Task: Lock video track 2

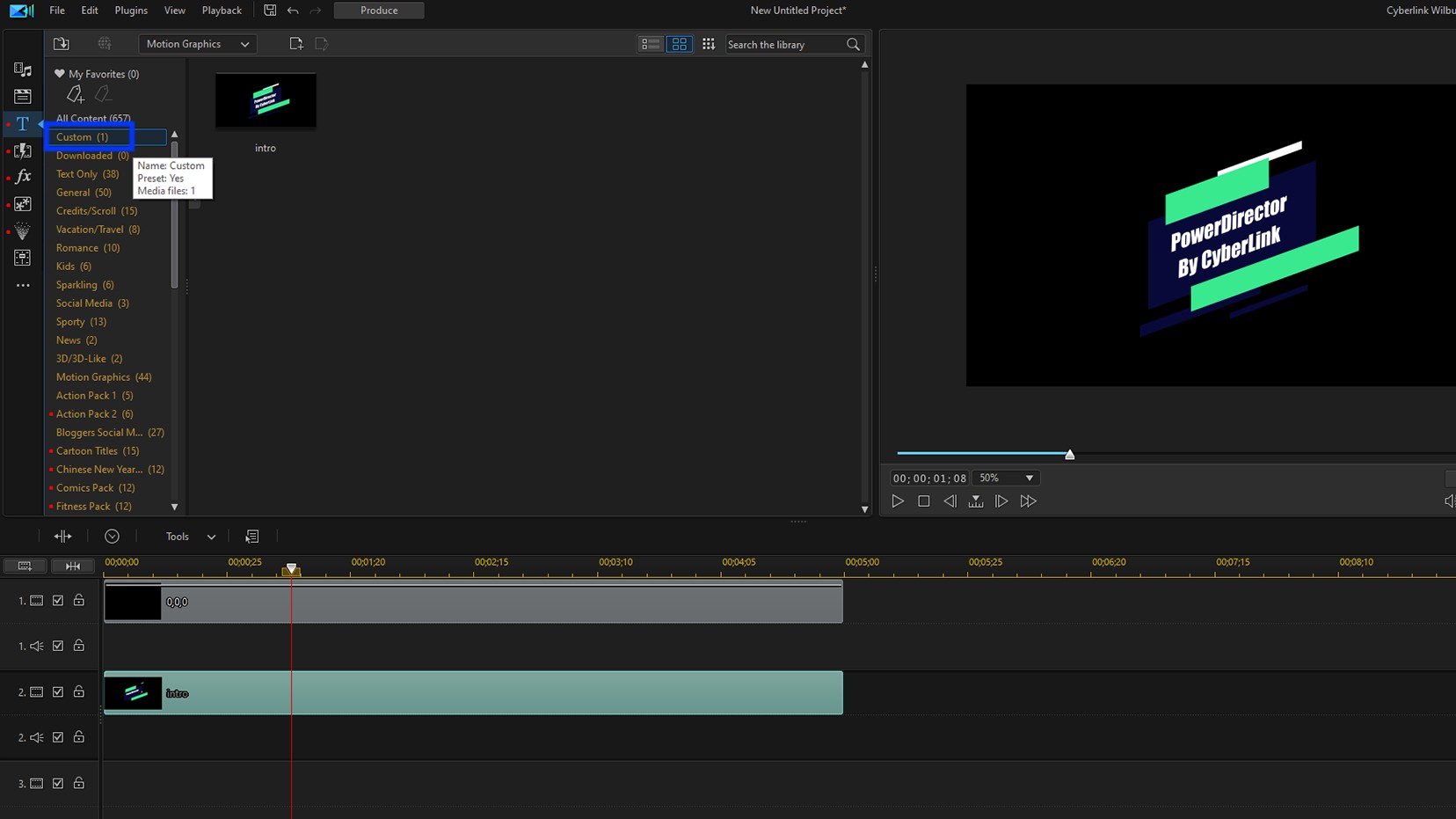Action: (79, 691)
